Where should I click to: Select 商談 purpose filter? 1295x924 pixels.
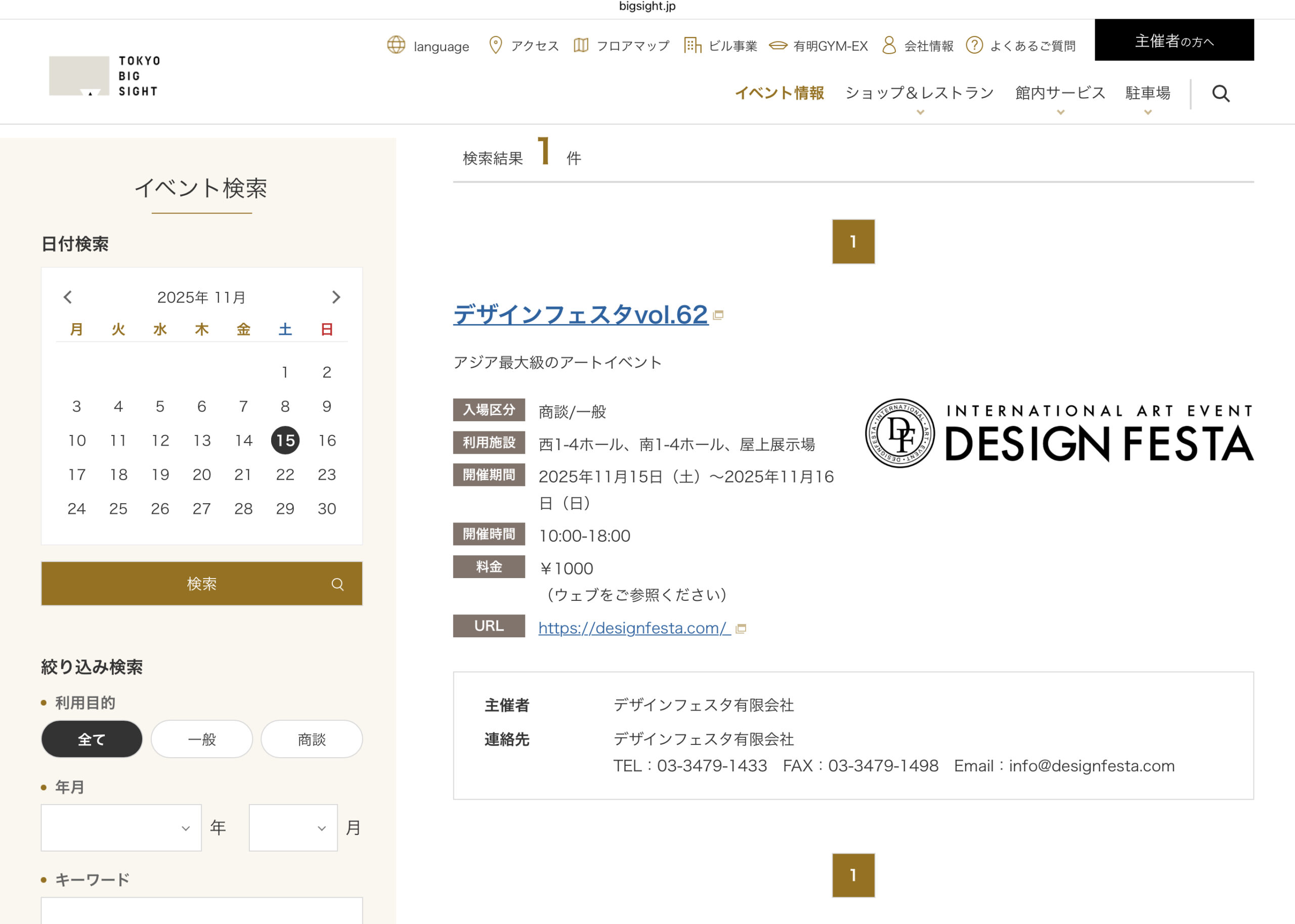[x=312, y=739]
